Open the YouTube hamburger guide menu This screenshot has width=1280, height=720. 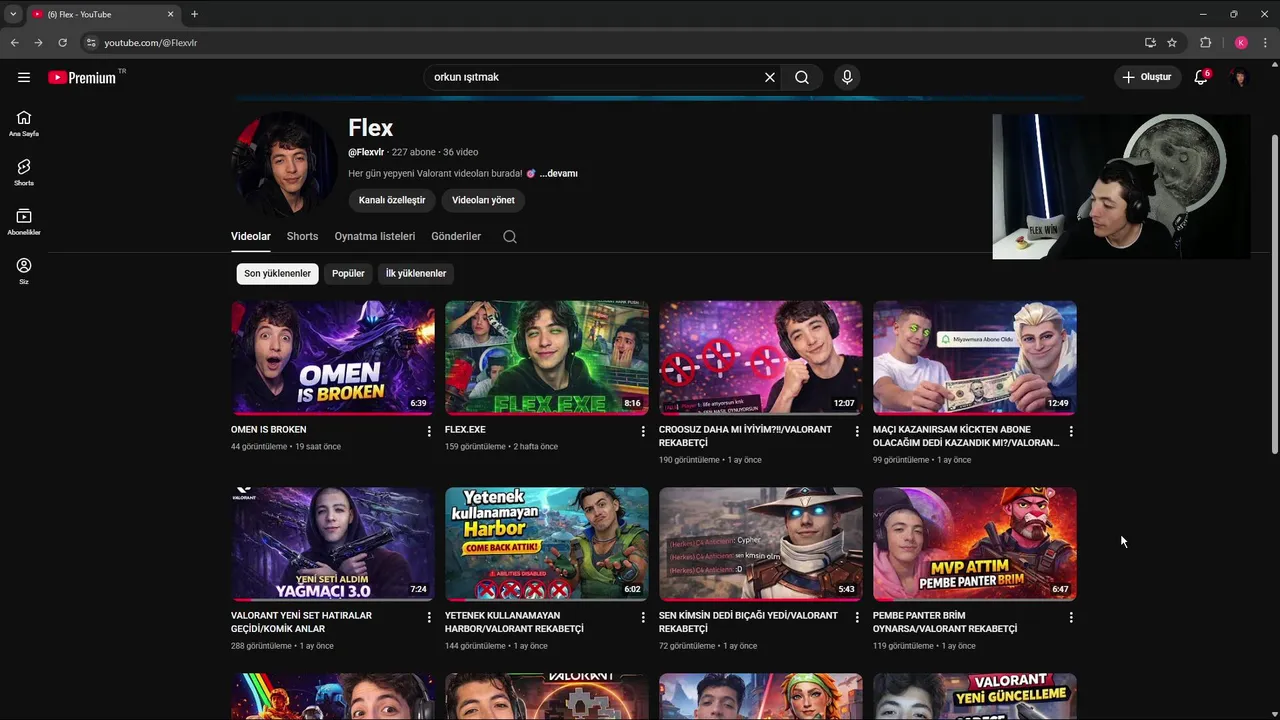coord(24,77)
